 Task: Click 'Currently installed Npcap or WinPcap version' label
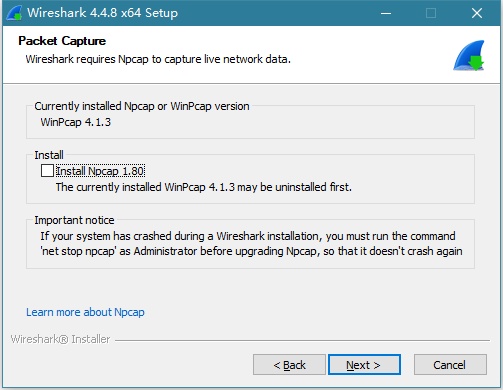142,106
